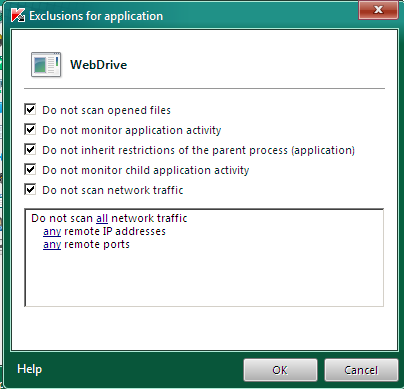Toggle Do not monitor application activity

(x=30, y=129)
